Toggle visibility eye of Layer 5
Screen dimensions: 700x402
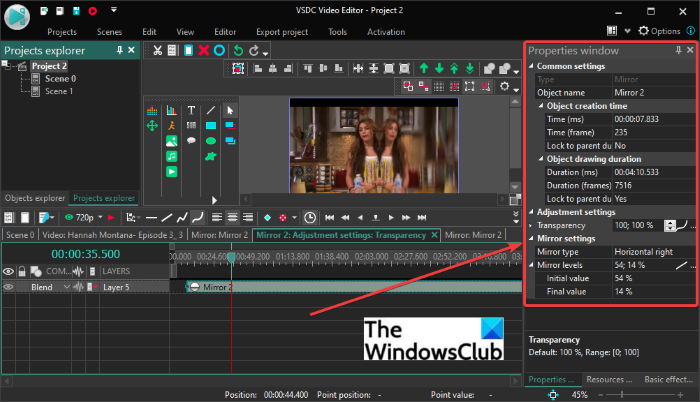tap(8, 287)
